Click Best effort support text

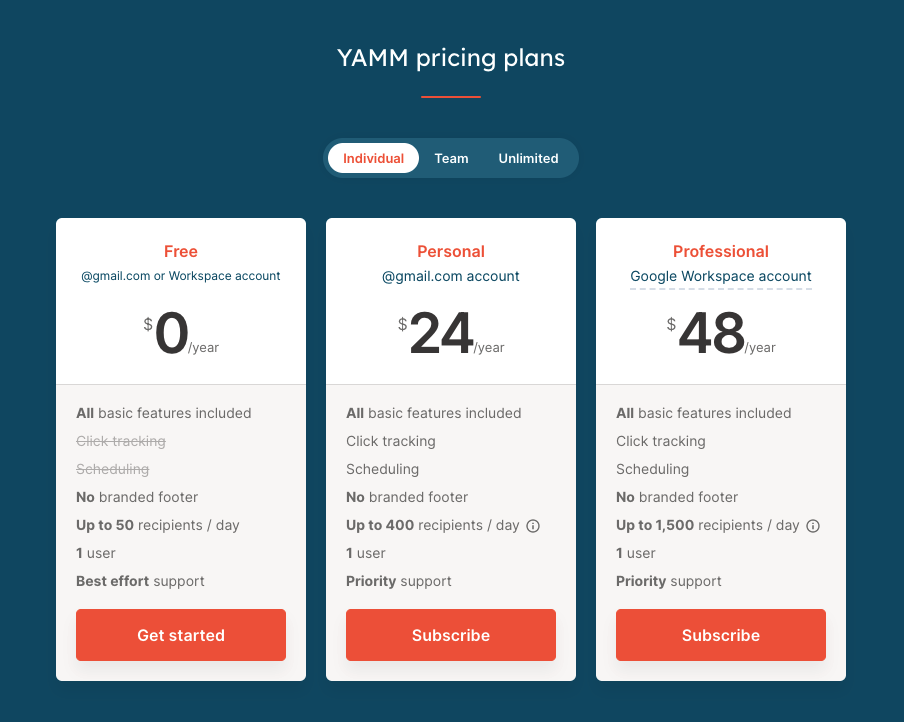(140, 581)
